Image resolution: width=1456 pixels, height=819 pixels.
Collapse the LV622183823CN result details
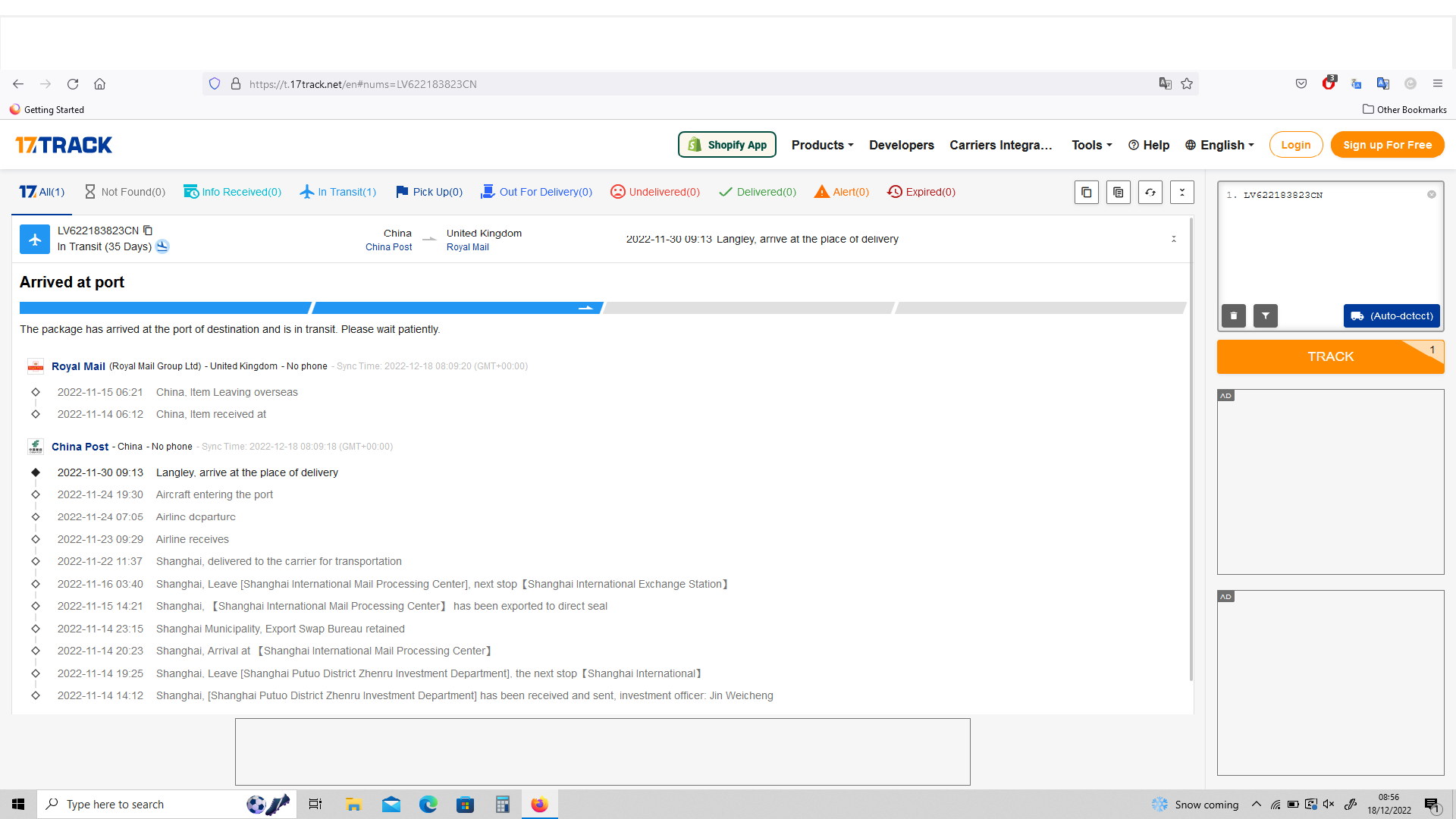[x=1174, y=239]
